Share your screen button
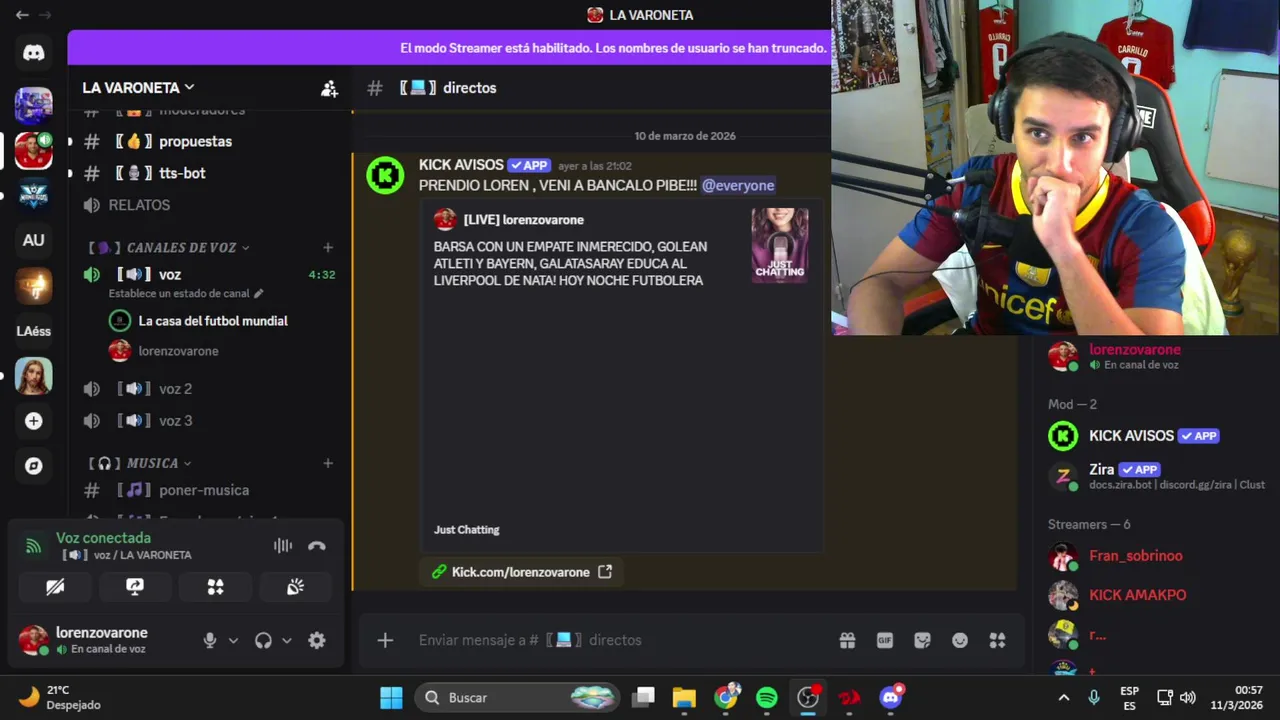 click(135, 587)
